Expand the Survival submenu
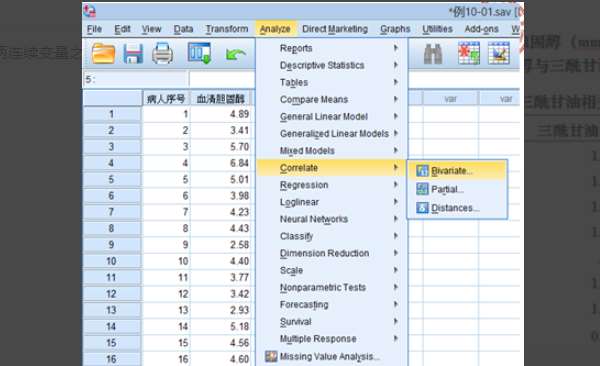Viewport: 600px width, 366px height. tap(331, 322)
